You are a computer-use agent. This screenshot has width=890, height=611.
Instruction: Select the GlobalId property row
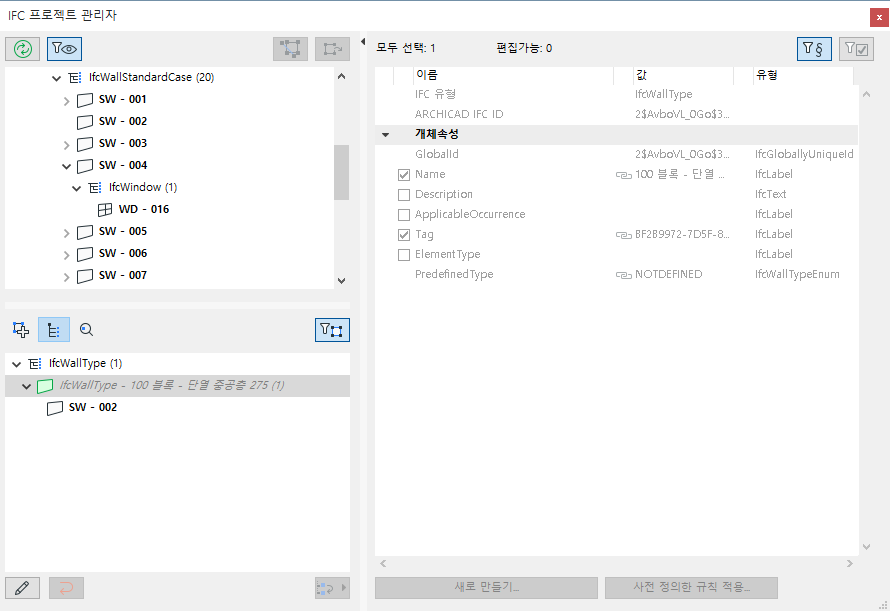click(x=616, y=154)
